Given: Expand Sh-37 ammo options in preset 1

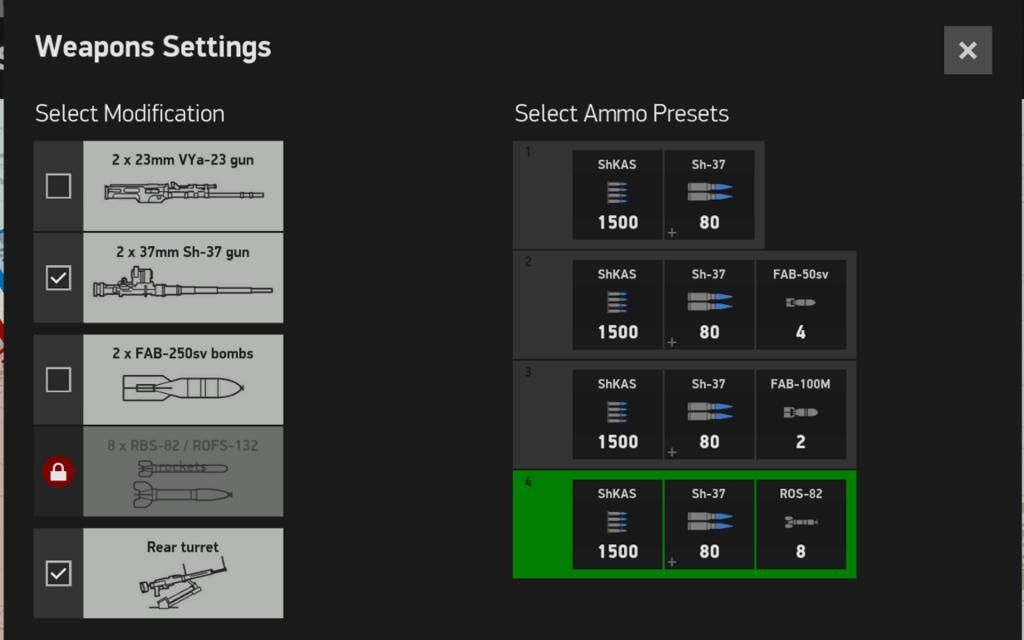Looking at the screenshot, I should click(x=672, y=233).
